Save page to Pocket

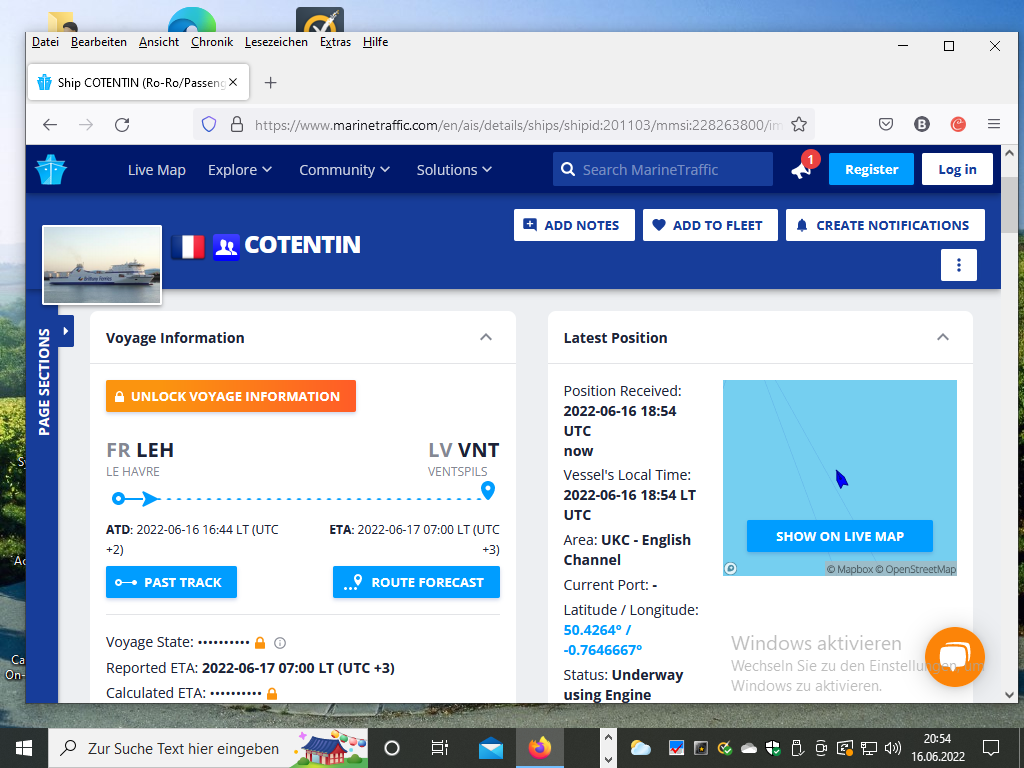point(886,124)
